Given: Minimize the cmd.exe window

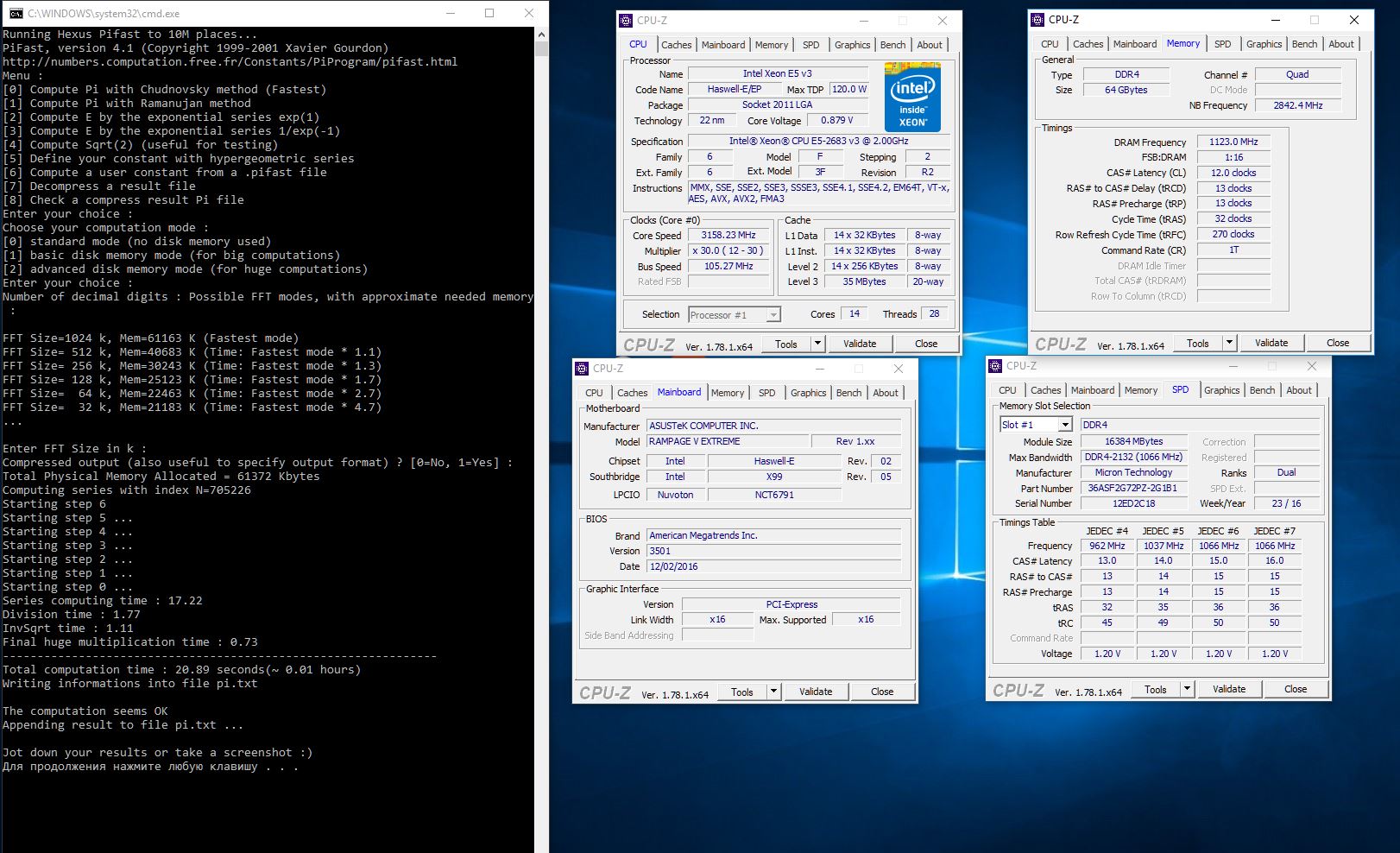Looking at the screenshot, I should [450, 13].
